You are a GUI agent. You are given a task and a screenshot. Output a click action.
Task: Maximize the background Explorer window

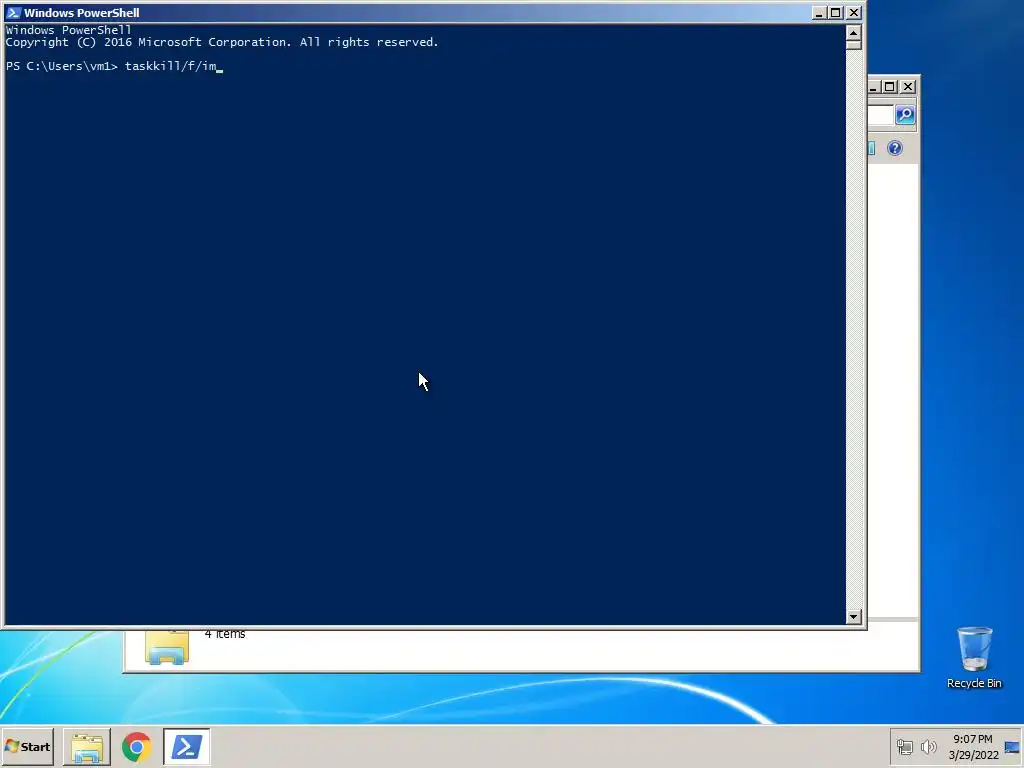coord(889,86)
